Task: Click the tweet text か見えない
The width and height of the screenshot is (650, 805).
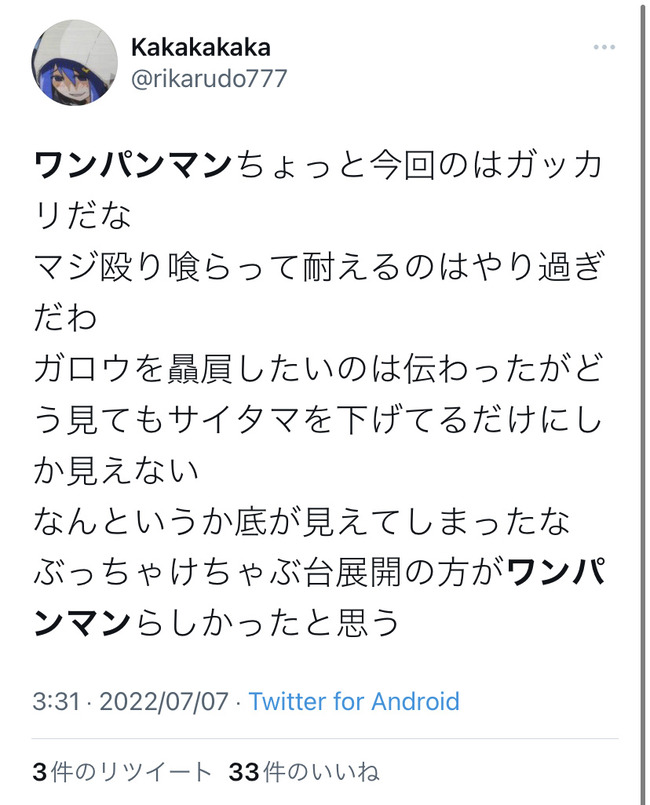Action: coord(116,470)
